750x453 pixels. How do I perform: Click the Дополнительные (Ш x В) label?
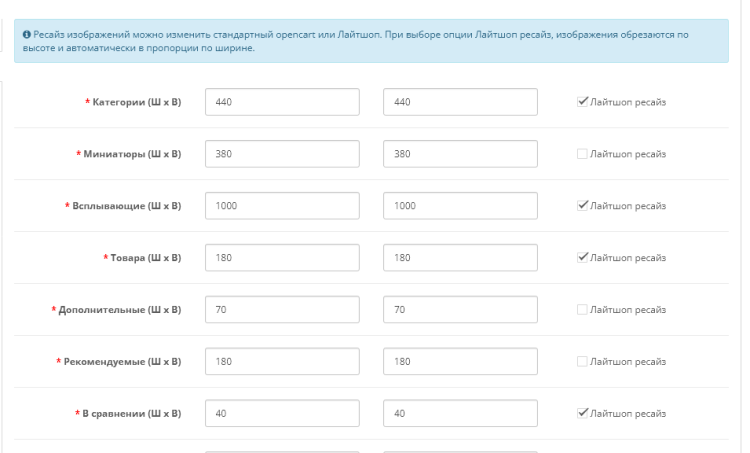click(x=120, y=309)
